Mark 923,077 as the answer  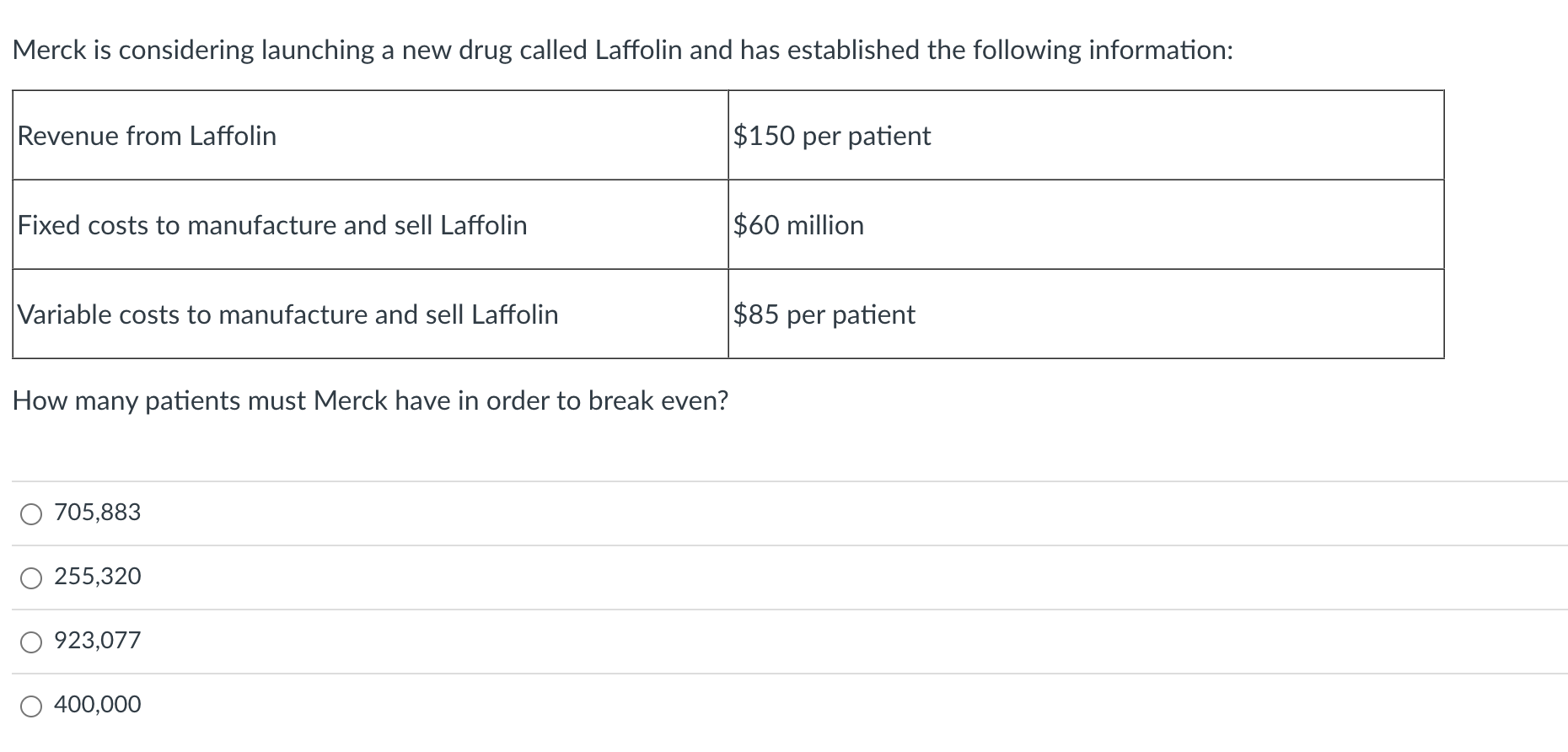tap(31, 642)
